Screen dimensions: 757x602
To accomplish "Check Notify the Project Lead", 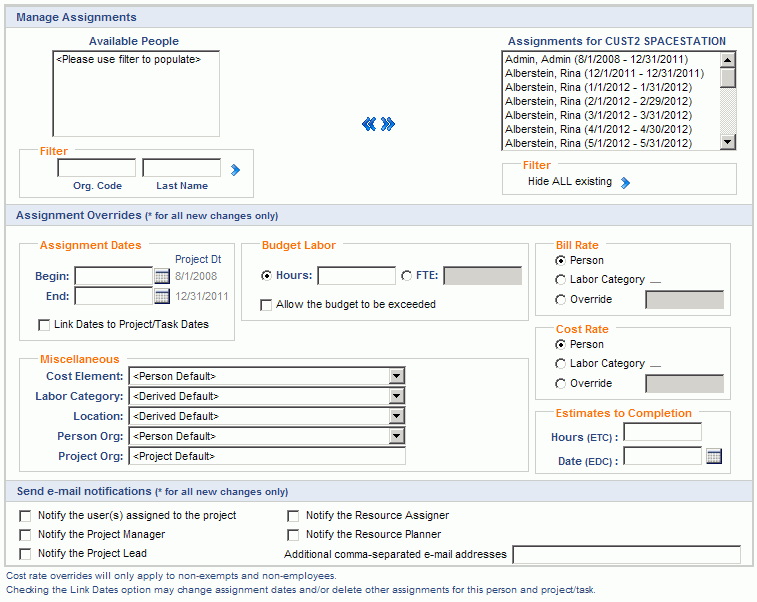I will (x=25, y=554).
